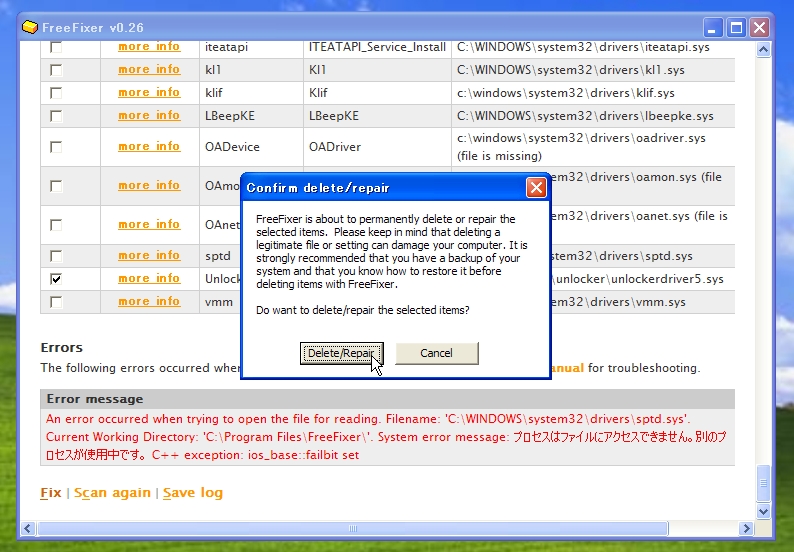Image resolution: width=794 pixels, height=552 pixels.
Task: Close the Confirm delete/repair dialog
Action: point(536,188)
